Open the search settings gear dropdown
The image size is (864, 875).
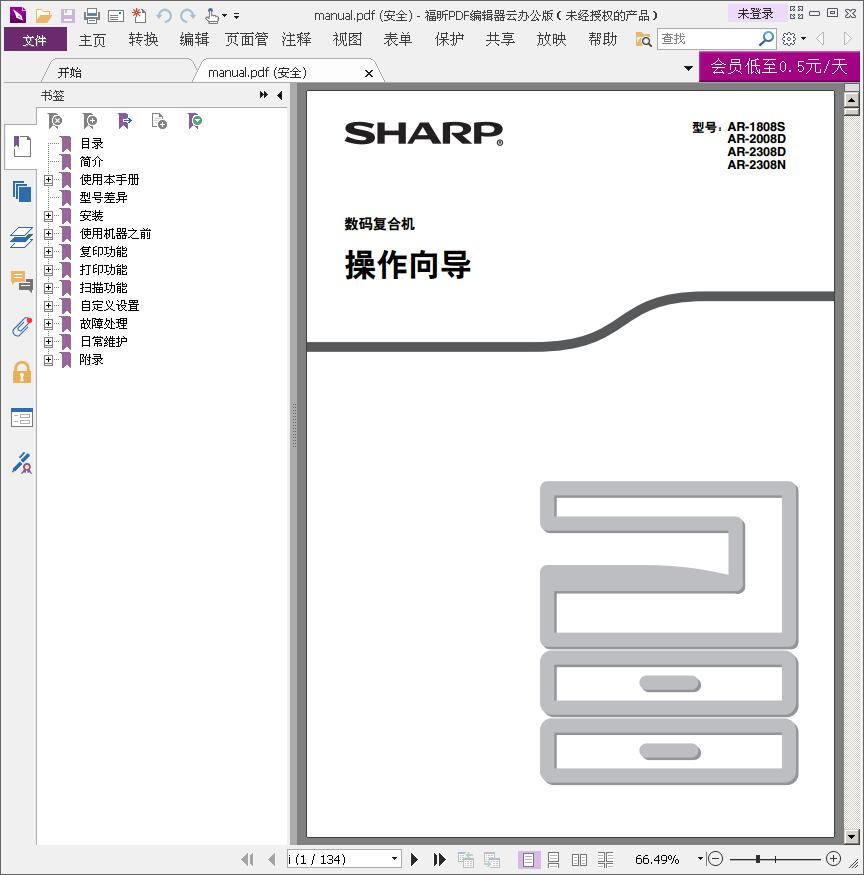coord(794,39)
